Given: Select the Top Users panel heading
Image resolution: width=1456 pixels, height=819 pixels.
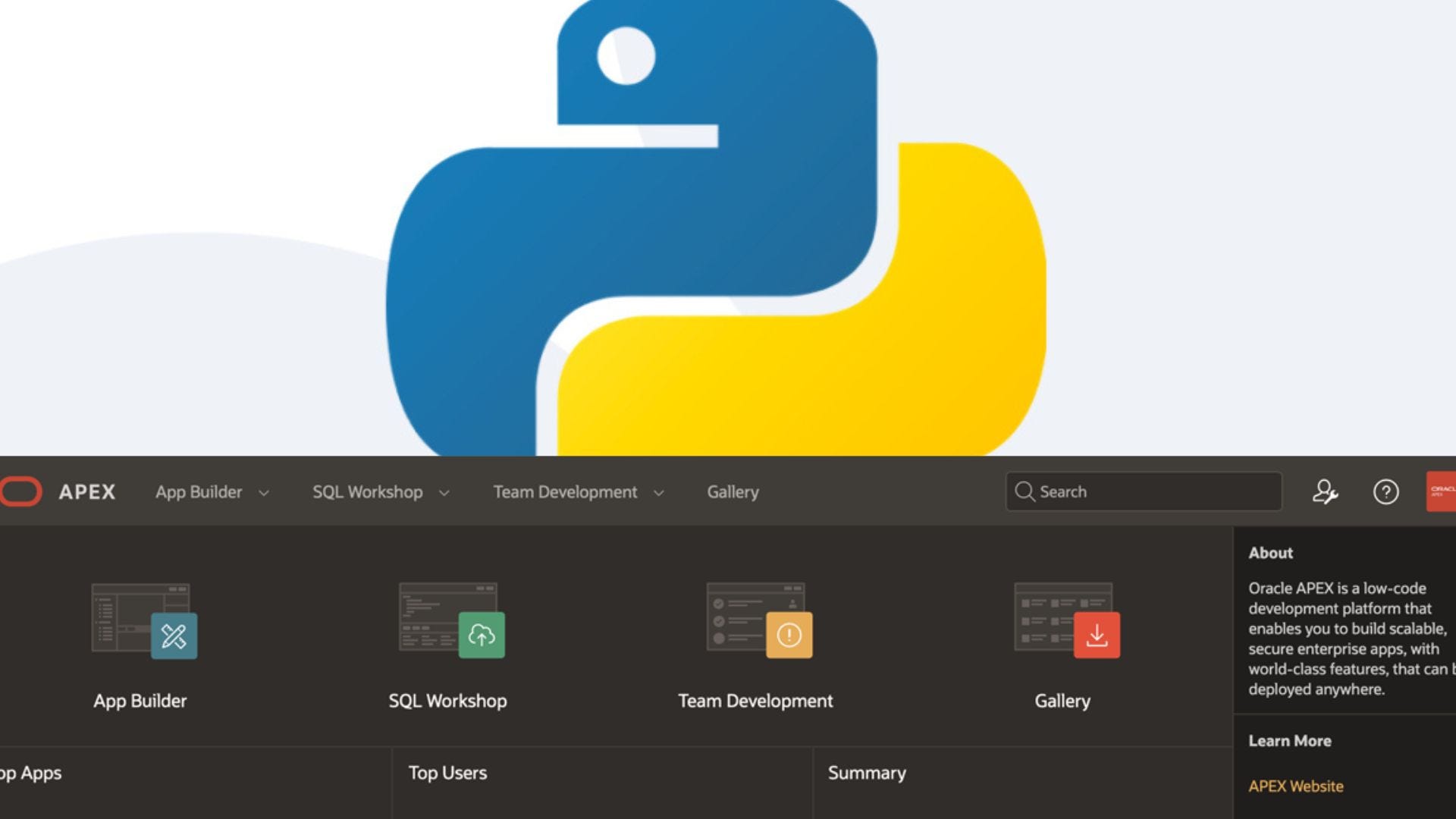Looking at the screenshot, I should point(448,773).
